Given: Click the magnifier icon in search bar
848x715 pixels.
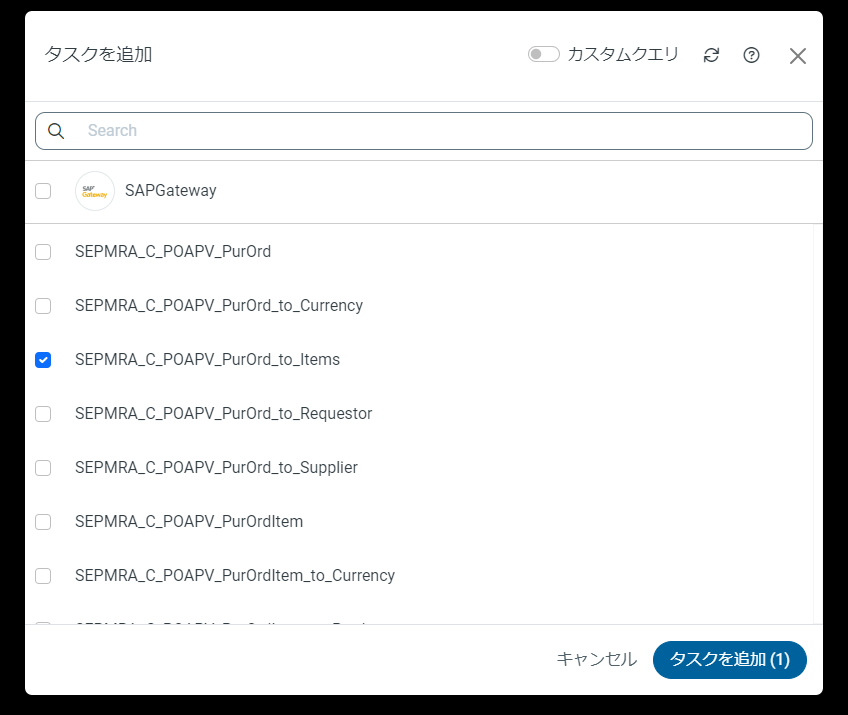Looking at the screenshot, I should [x=56, y=131].
